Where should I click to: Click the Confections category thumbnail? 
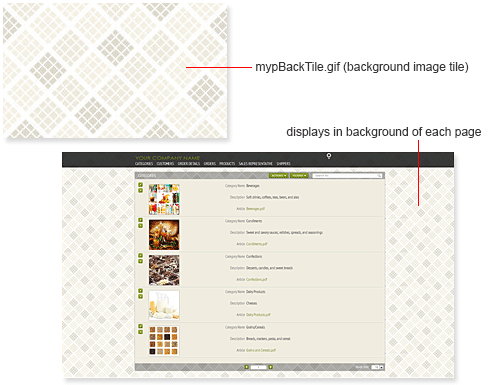pos(164,270)
